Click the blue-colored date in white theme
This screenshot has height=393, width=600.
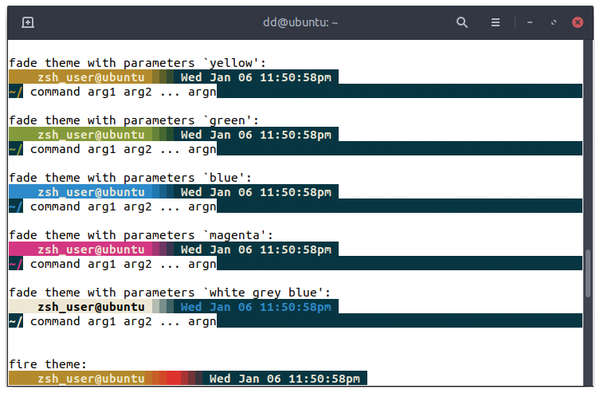point(256,307)
